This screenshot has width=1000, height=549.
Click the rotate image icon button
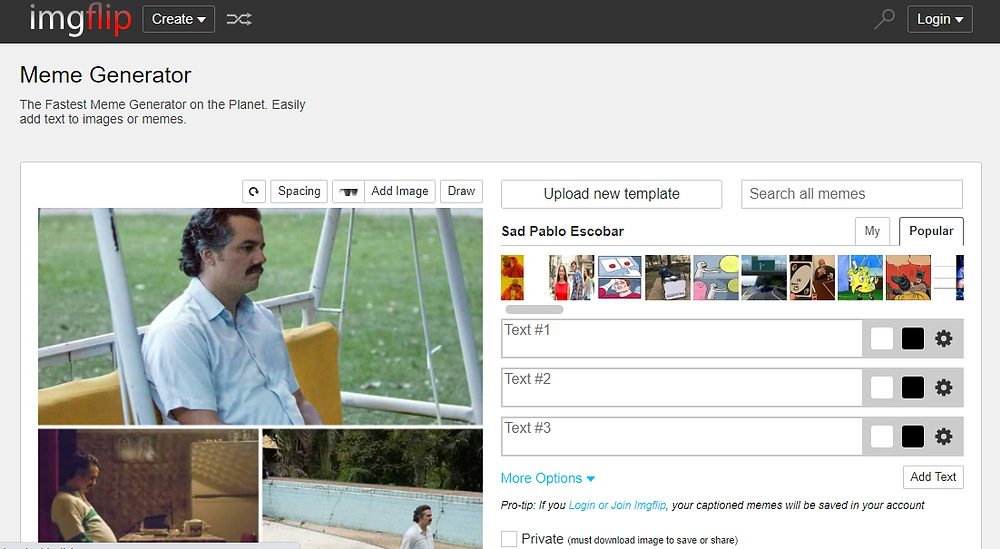[x=254, y=191]
